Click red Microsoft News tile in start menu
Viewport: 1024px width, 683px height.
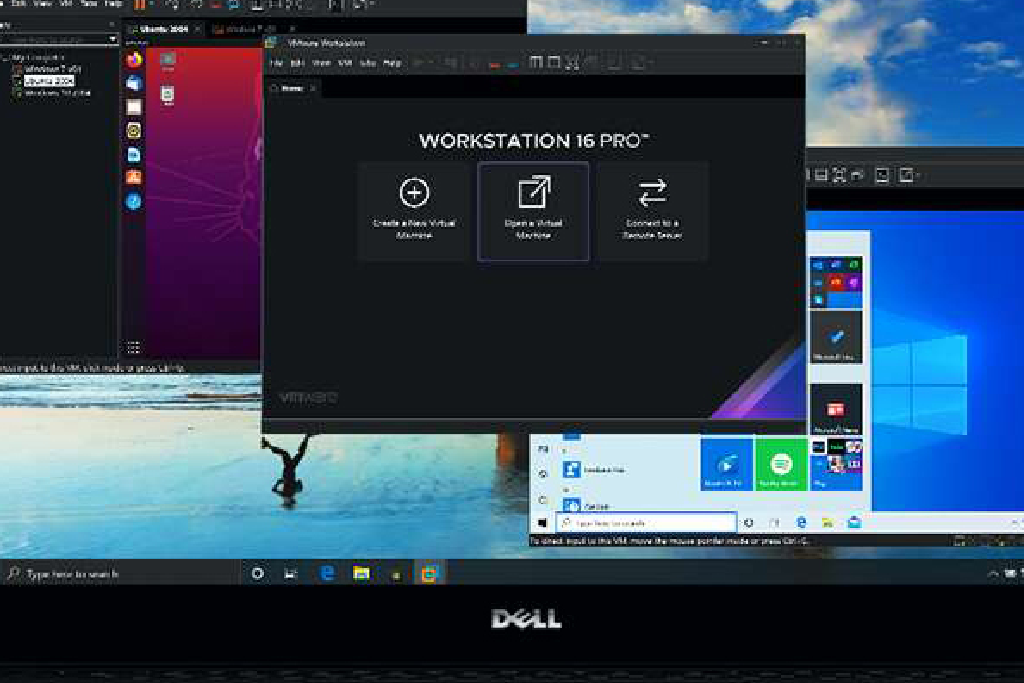click(836, 409)
